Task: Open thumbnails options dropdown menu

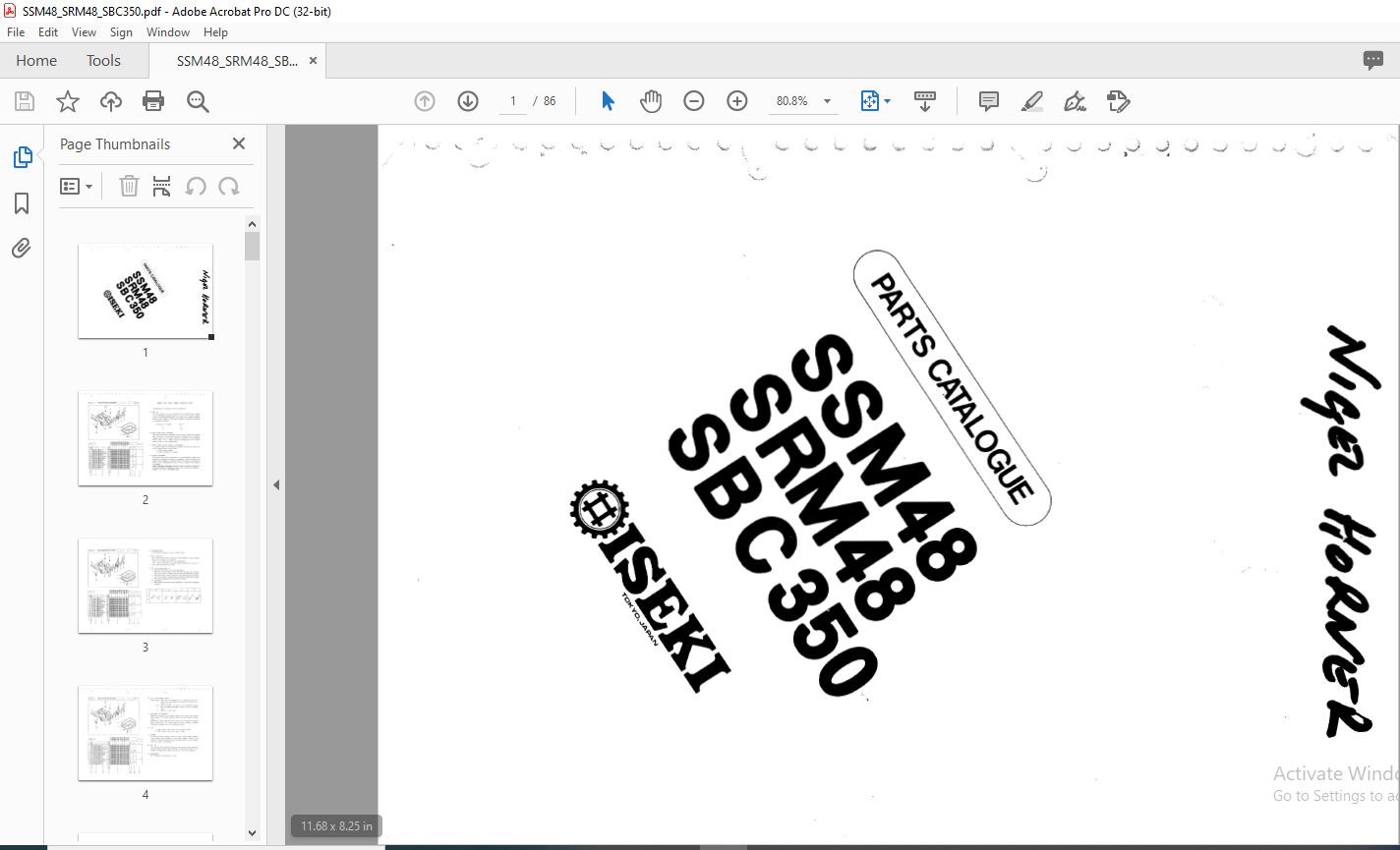Action: [x=76, y=186]
